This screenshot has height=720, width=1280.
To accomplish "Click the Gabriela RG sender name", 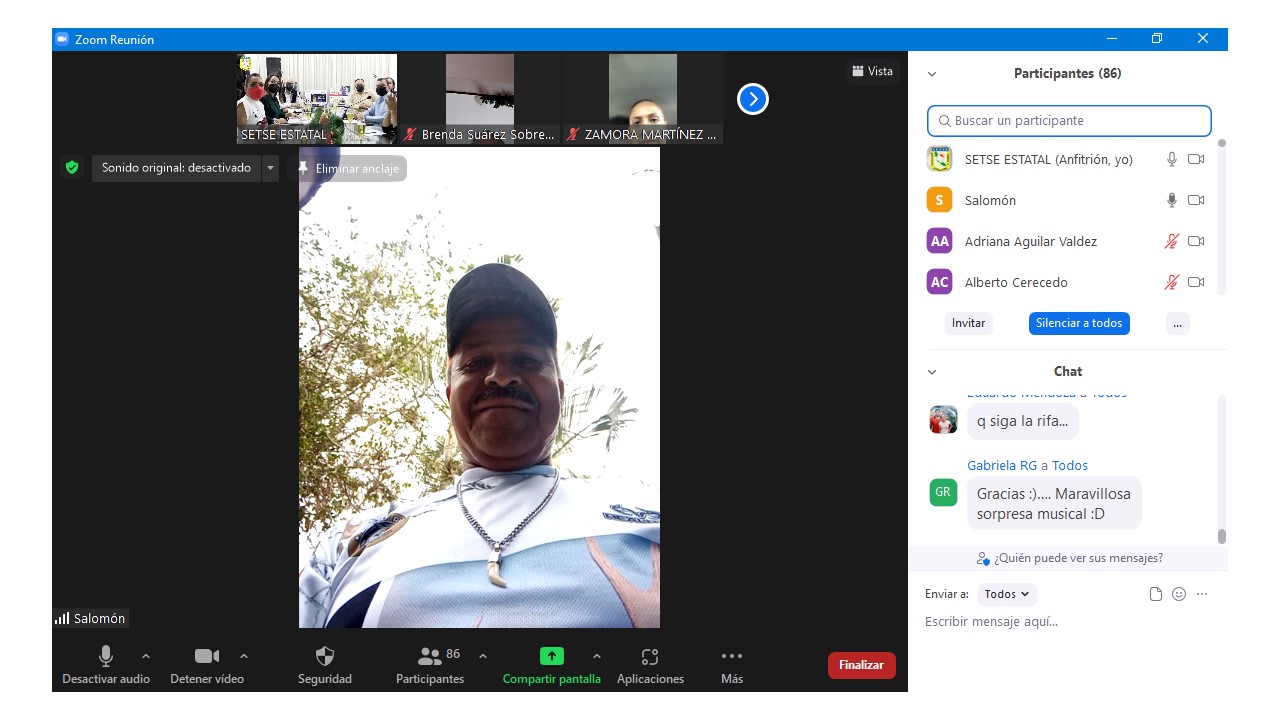I will pyautogui.click(x=1002, y=465).
